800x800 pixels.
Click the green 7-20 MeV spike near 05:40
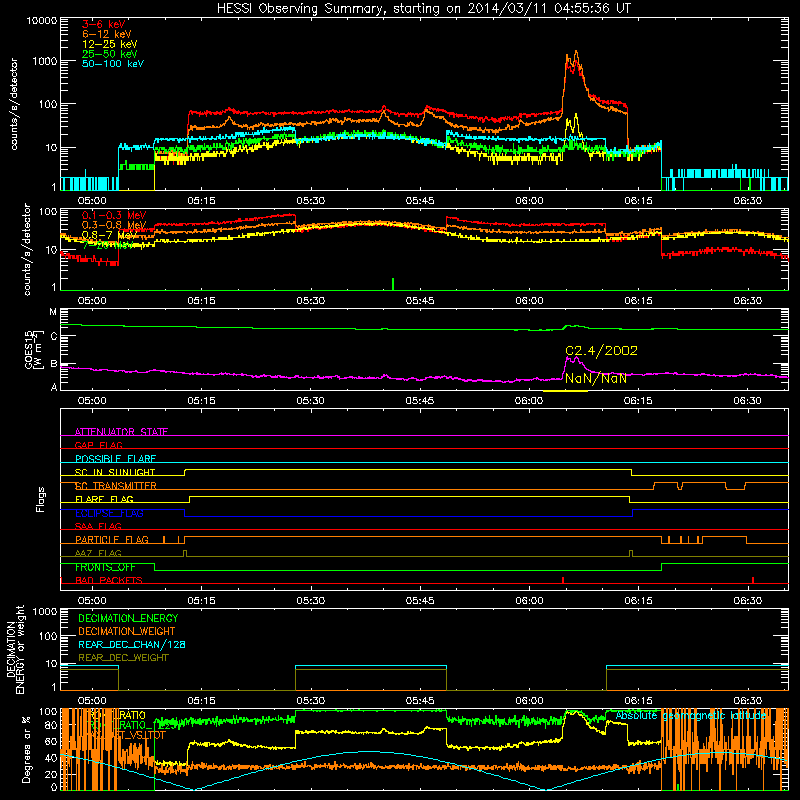coord(393,284)
